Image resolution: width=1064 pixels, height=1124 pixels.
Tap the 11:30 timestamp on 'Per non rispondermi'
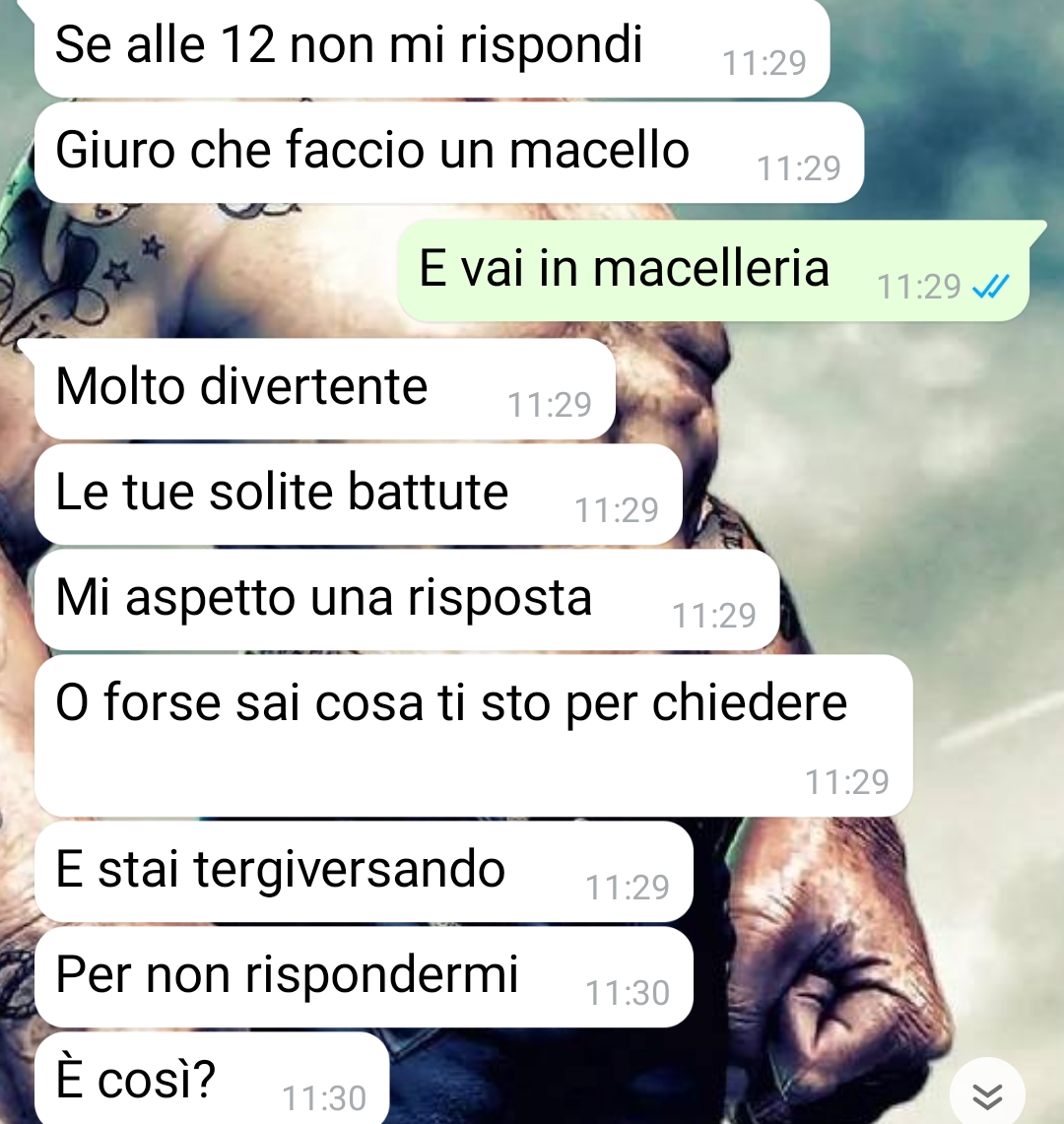628,993
